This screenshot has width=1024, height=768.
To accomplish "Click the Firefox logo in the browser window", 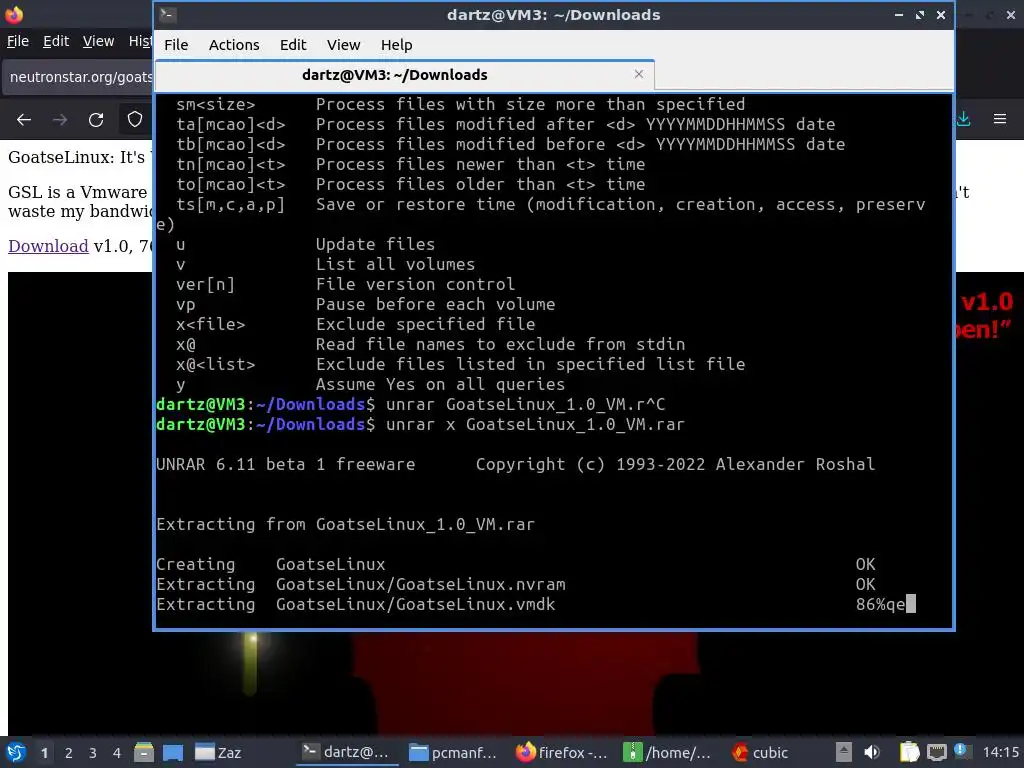I will [14, 14].
